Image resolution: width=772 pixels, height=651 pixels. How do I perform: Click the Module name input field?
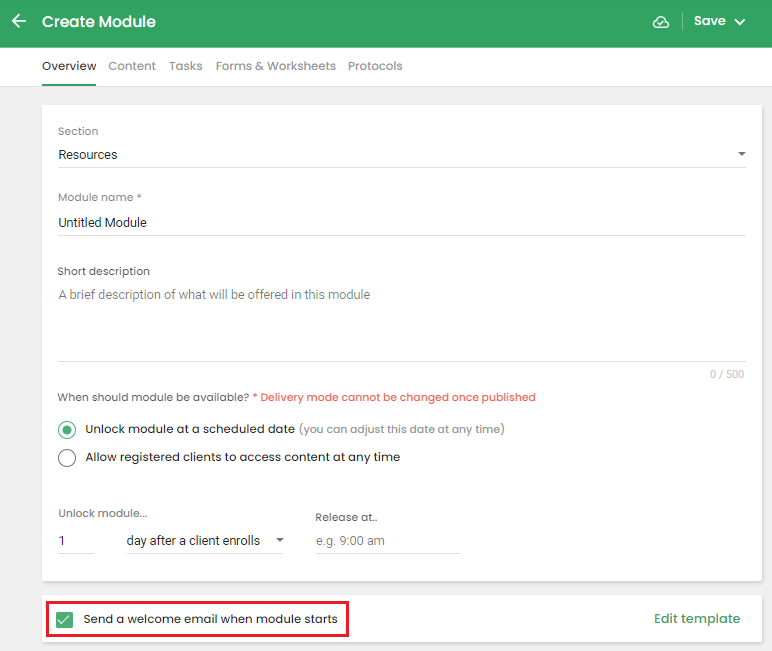pos(401,223)
